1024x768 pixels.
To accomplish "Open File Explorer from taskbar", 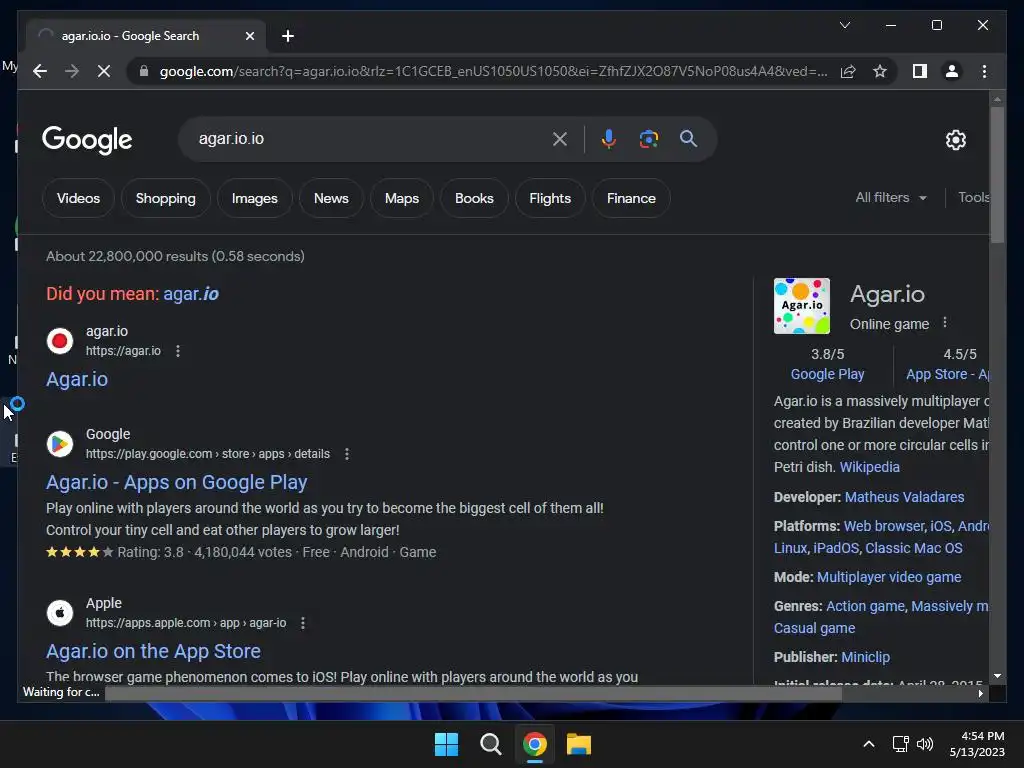I will click(579, 744).
